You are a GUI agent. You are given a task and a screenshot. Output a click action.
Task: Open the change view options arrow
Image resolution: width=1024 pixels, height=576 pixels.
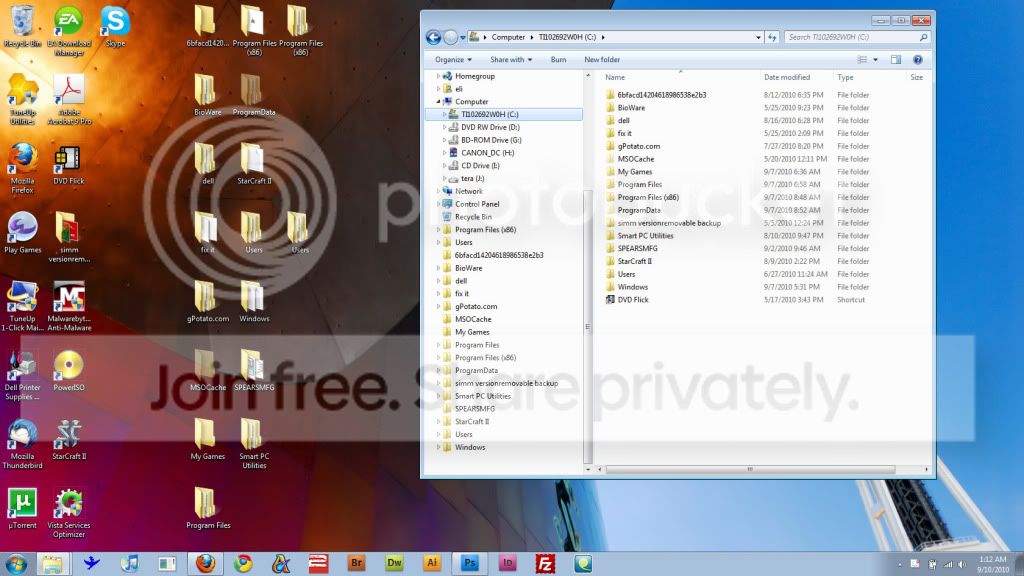pyautogui.click(x=876, y=59)
